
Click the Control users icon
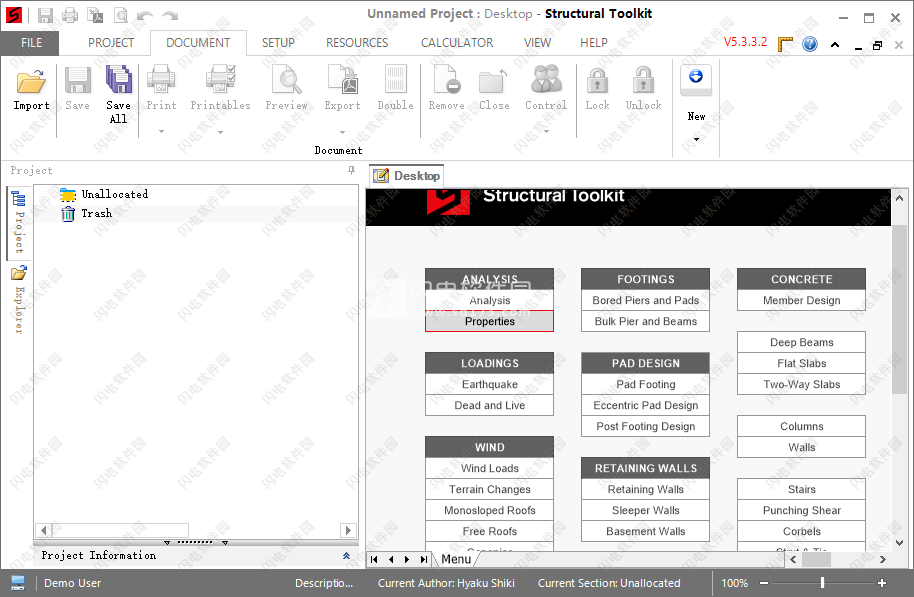click(546, 79)
